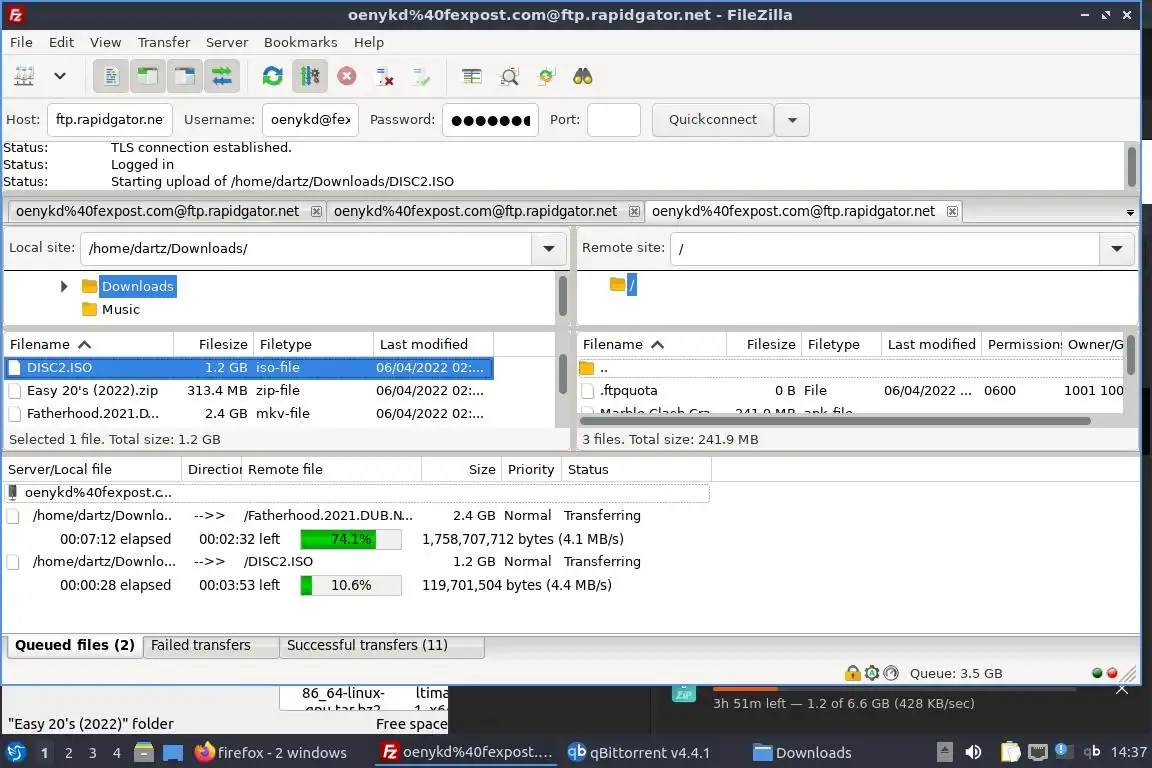1152x768 pixels.
Task: Select the remote root folder in tree
Action: coord(631,285)
